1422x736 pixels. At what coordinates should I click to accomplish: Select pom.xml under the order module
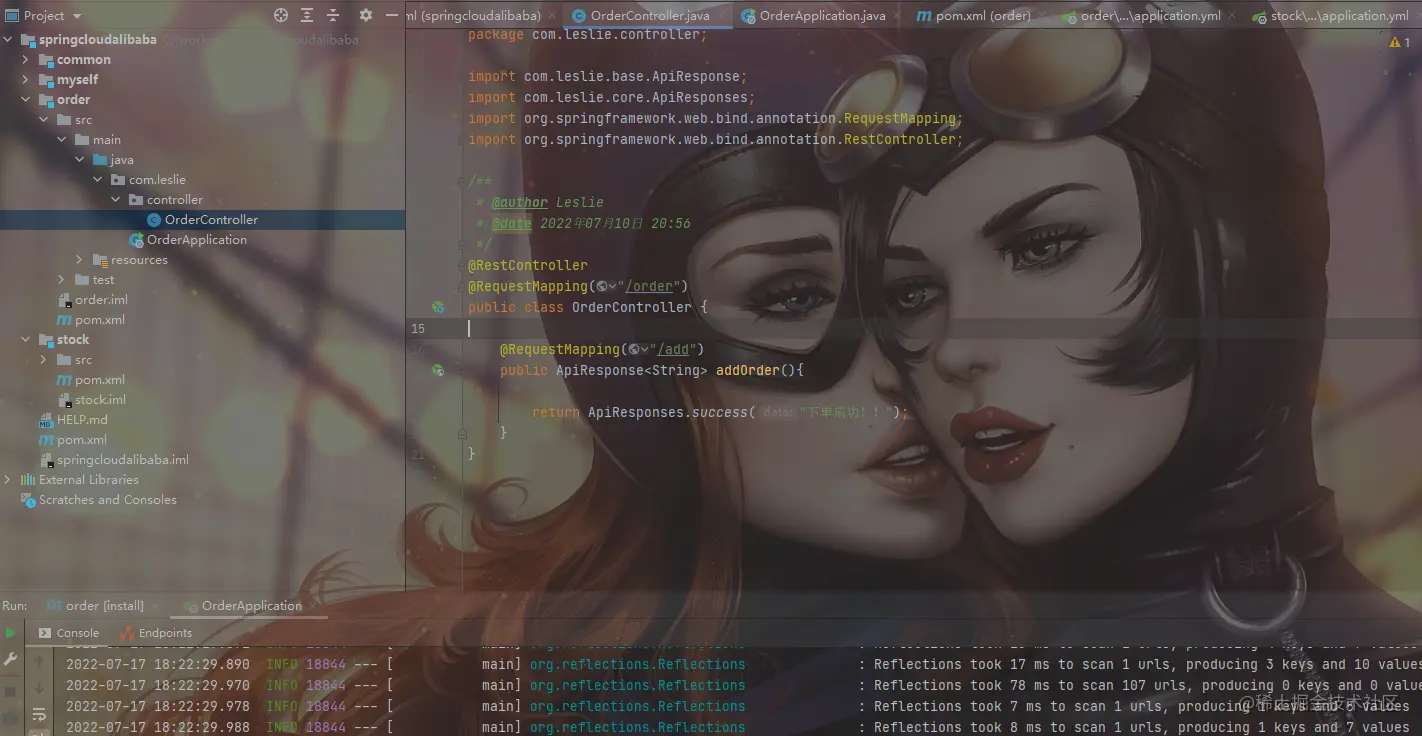tap(100, 320)
